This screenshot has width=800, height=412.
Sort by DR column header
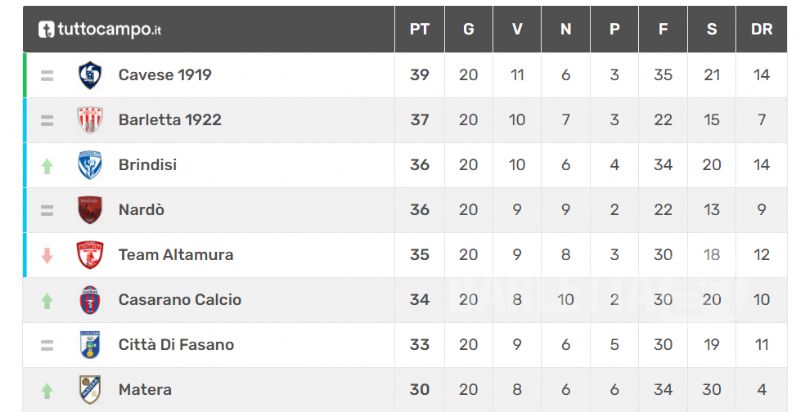(761, 29)
